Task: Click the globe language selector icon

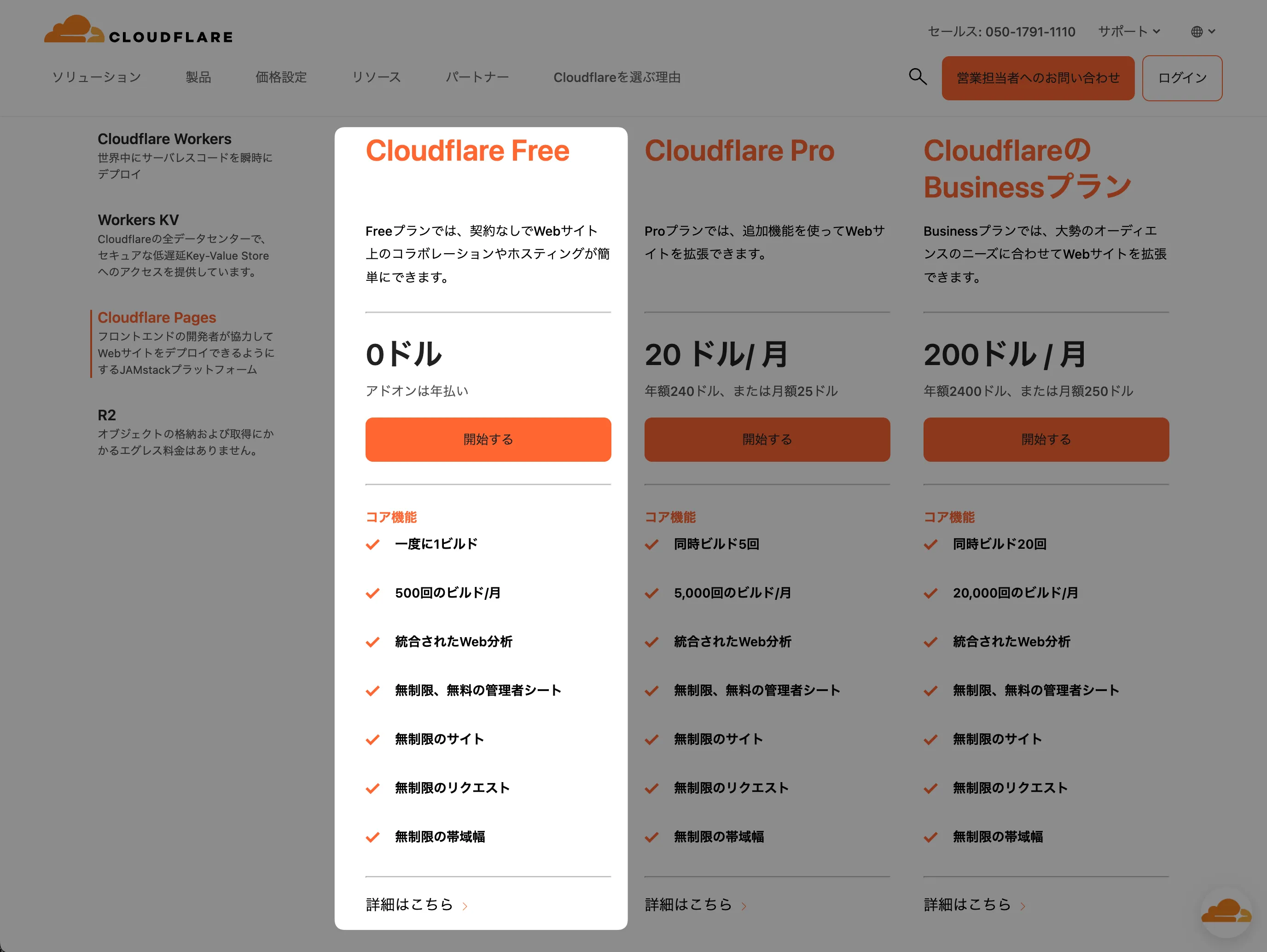Action: [1197, 32]
